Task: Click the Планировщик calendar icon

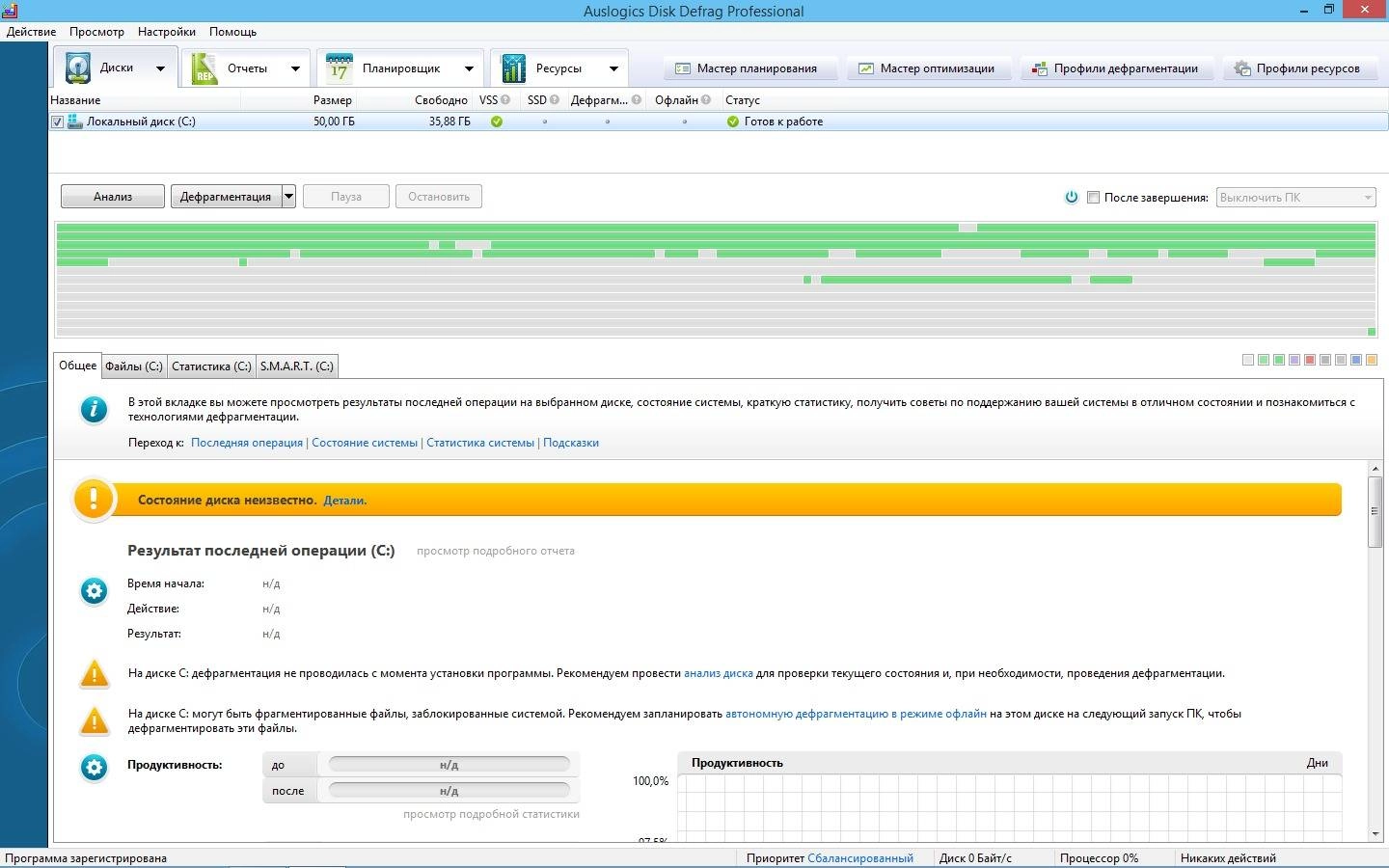Action: [x=339, y=68]
